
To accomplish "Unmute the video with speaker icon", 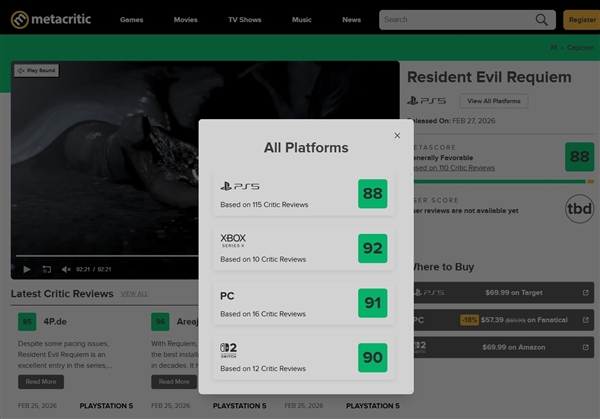I will (x=66, y=269).
